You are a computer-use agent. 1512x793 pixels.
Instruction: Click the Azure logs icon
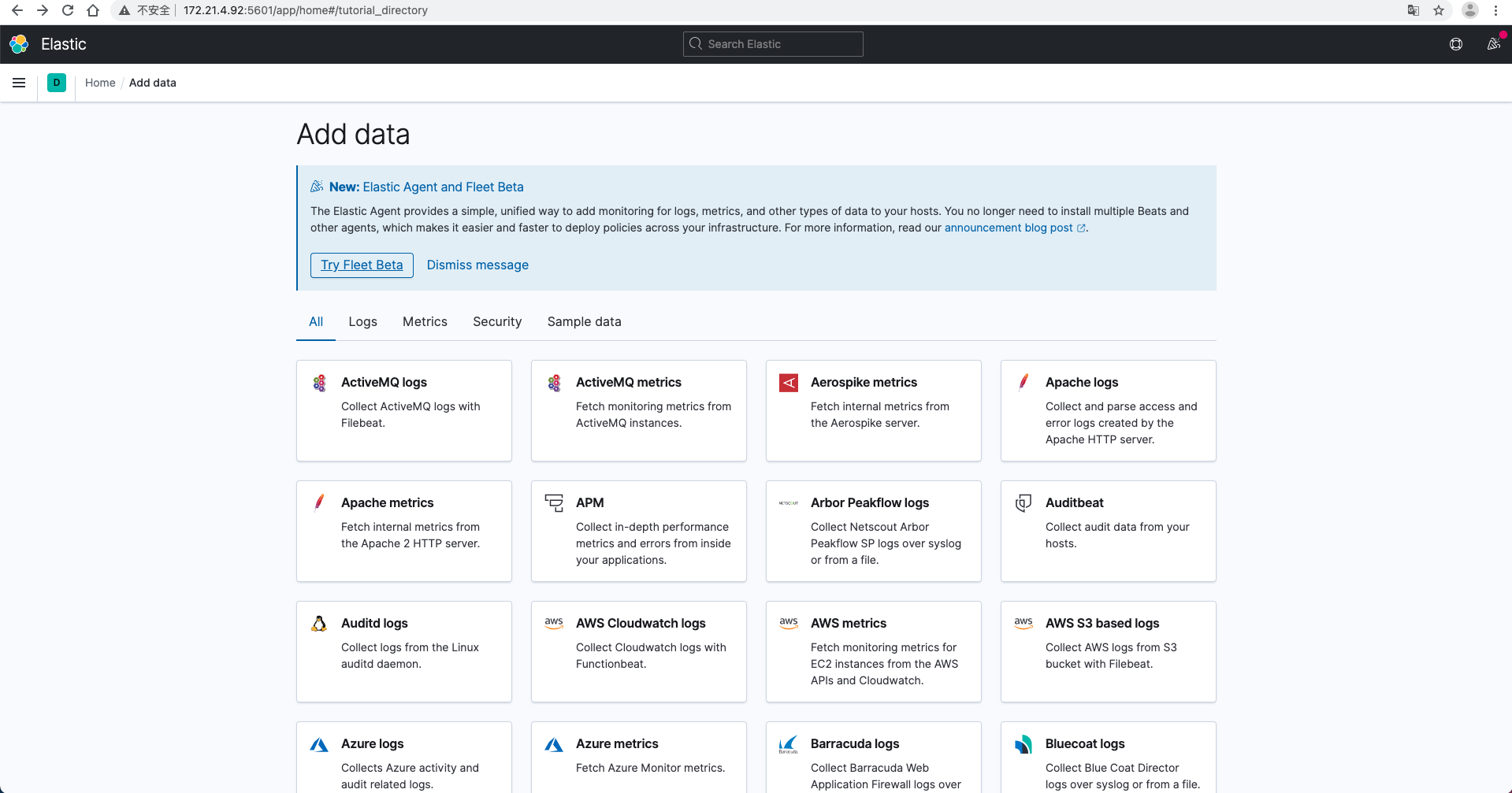319,745
